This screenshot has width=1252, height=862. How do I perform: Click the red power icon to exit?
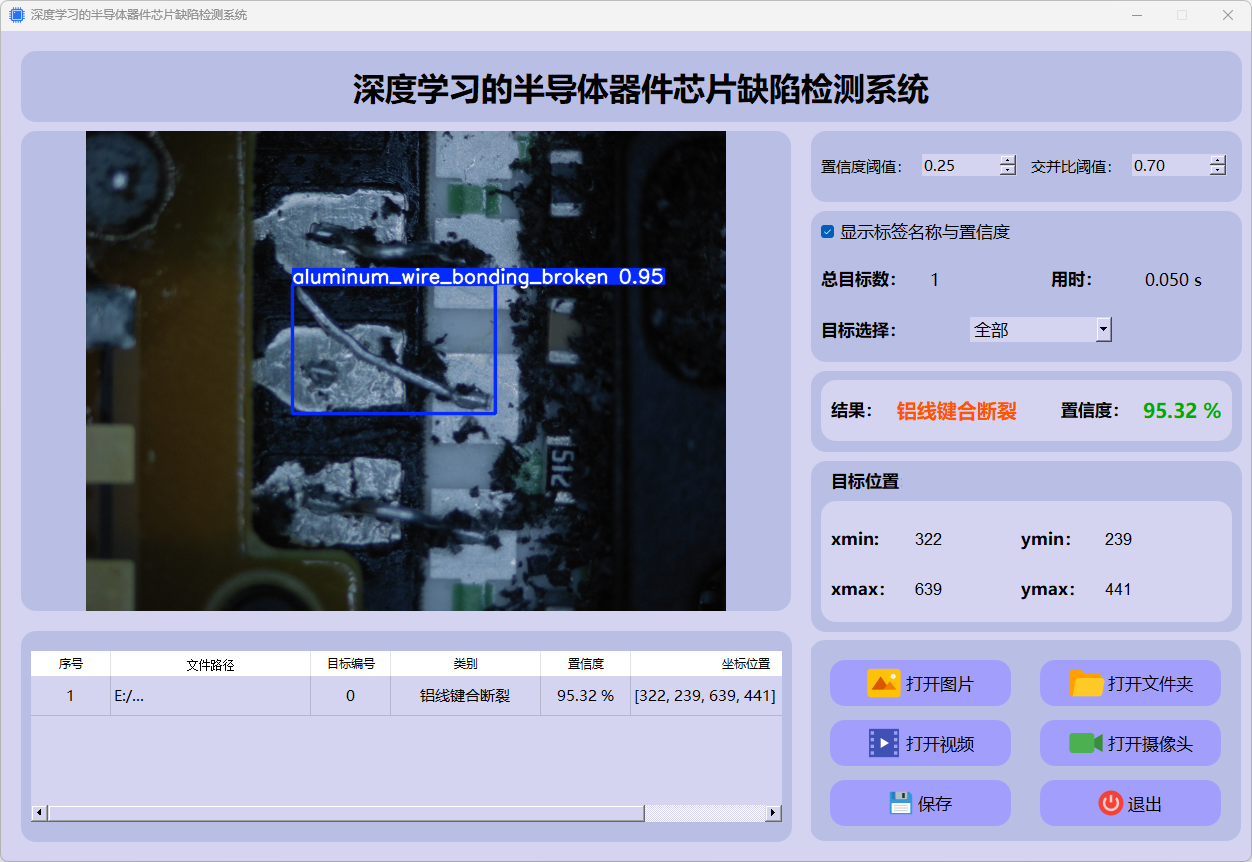[x=1110, y=803]
